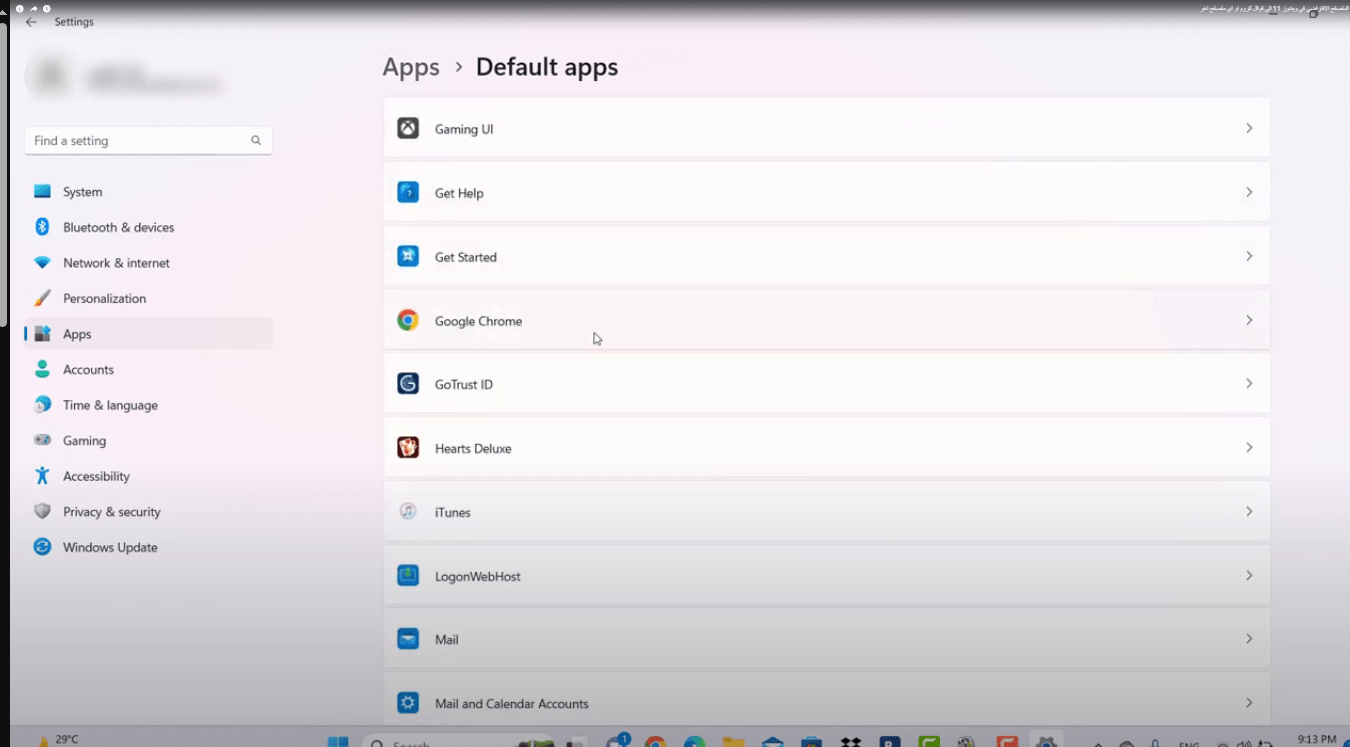Go to Accessibility settings
This screenshot has width=1350, height=747.
[x=148, y=476]
